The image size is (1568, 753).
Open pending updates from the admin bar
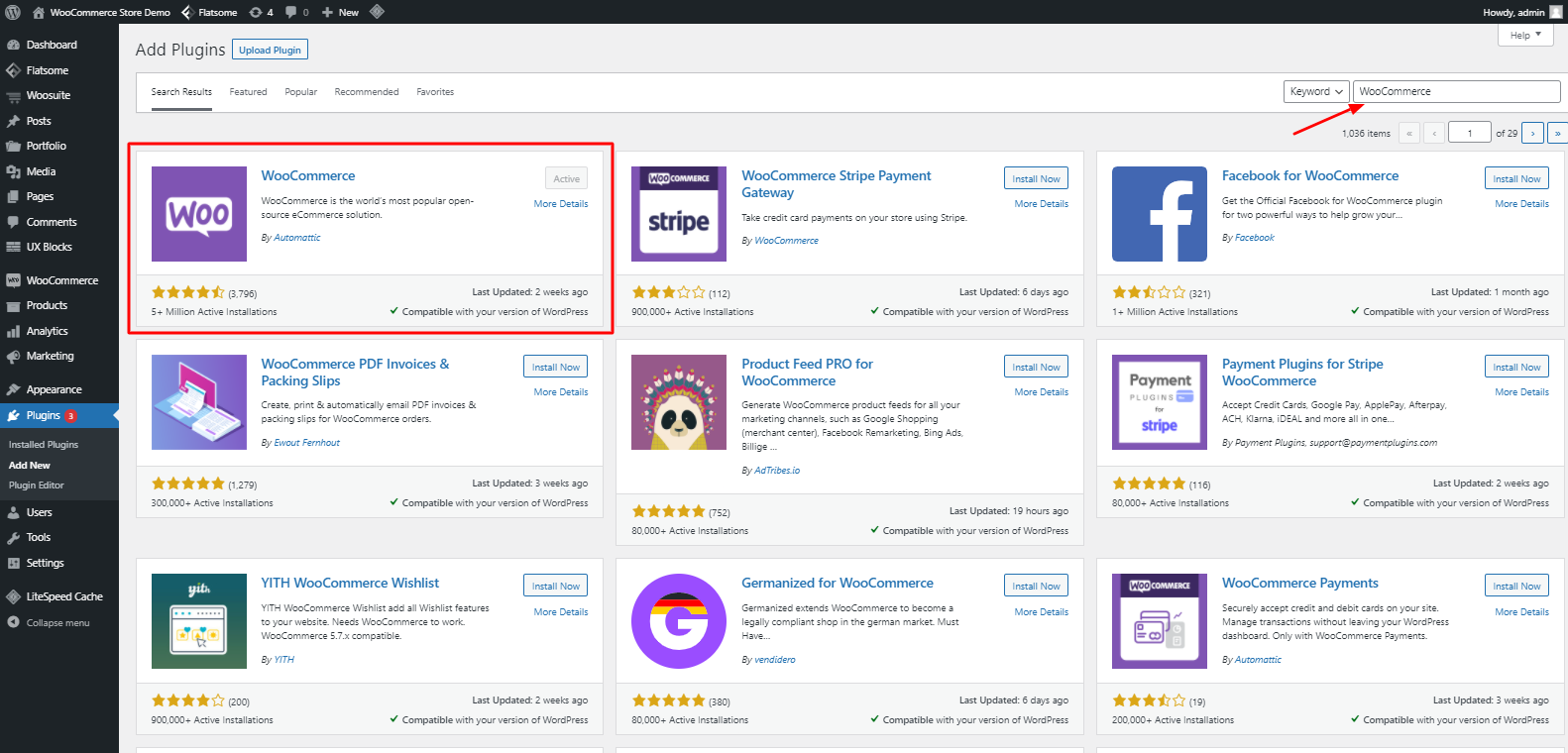262,12
